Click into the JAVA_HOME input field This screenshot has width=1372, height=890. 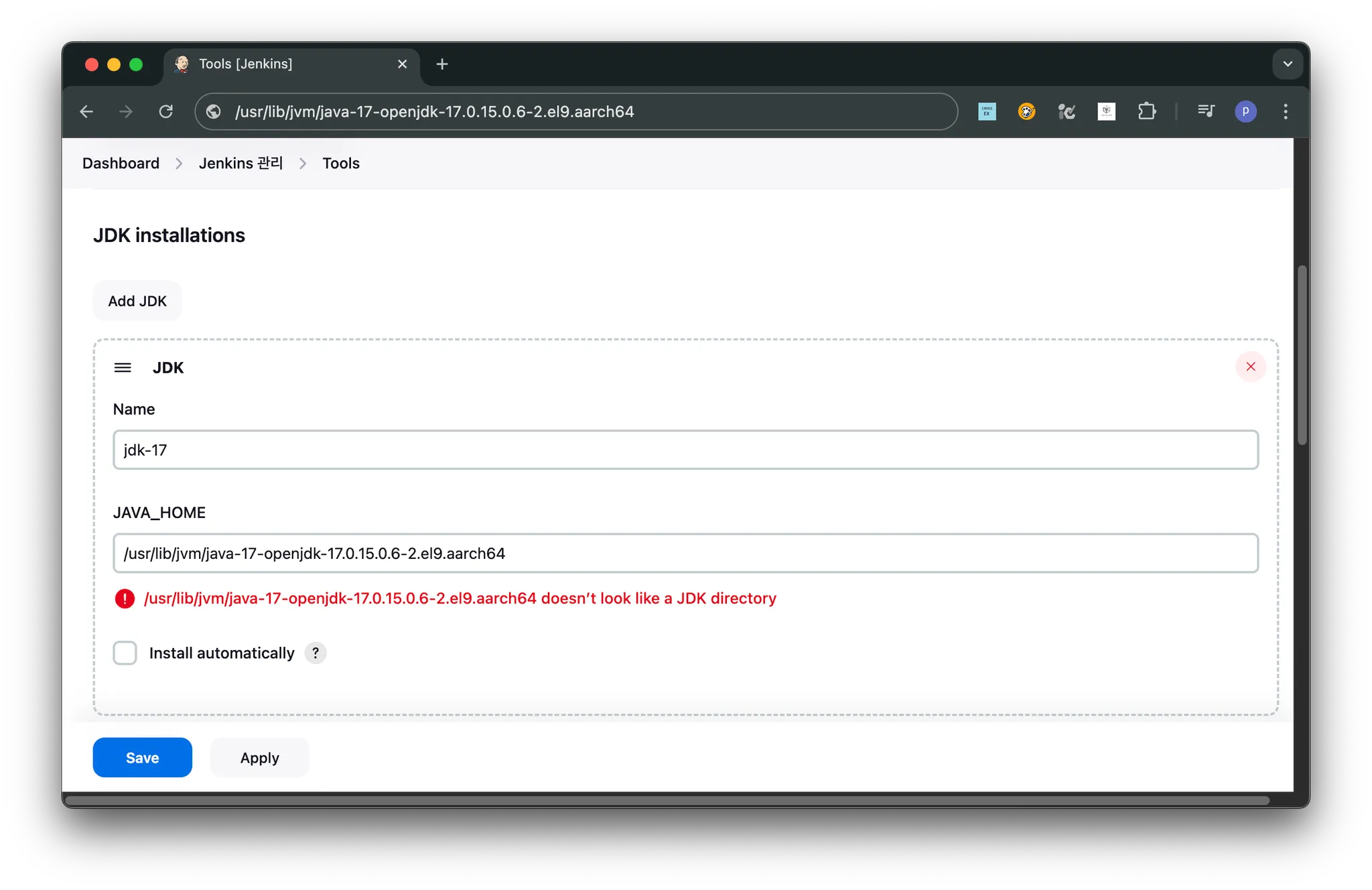tap(685, 553)
